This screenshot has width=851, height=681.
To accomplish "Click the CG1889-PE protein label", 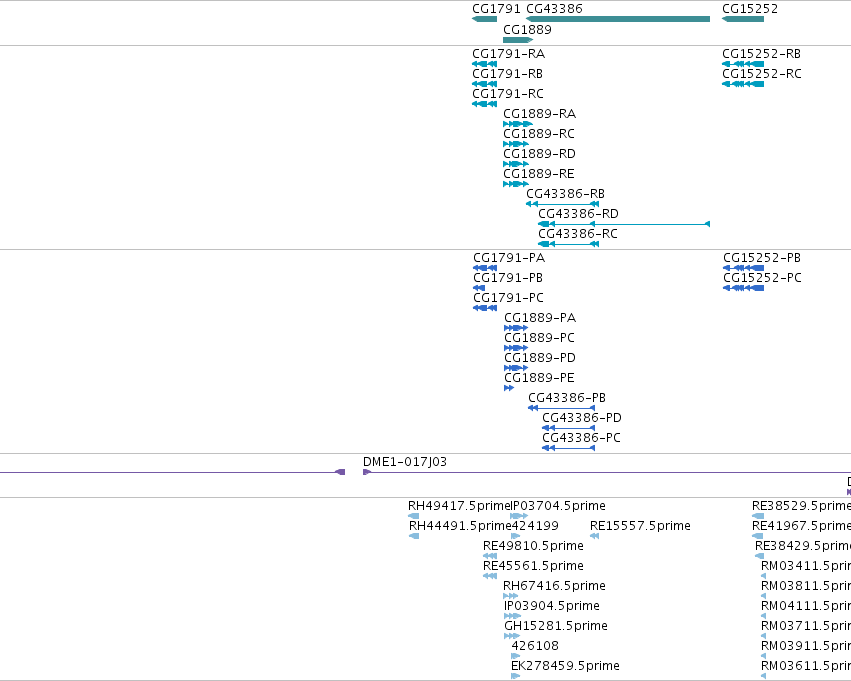I will pyautogui.click(x=539, y=378).
